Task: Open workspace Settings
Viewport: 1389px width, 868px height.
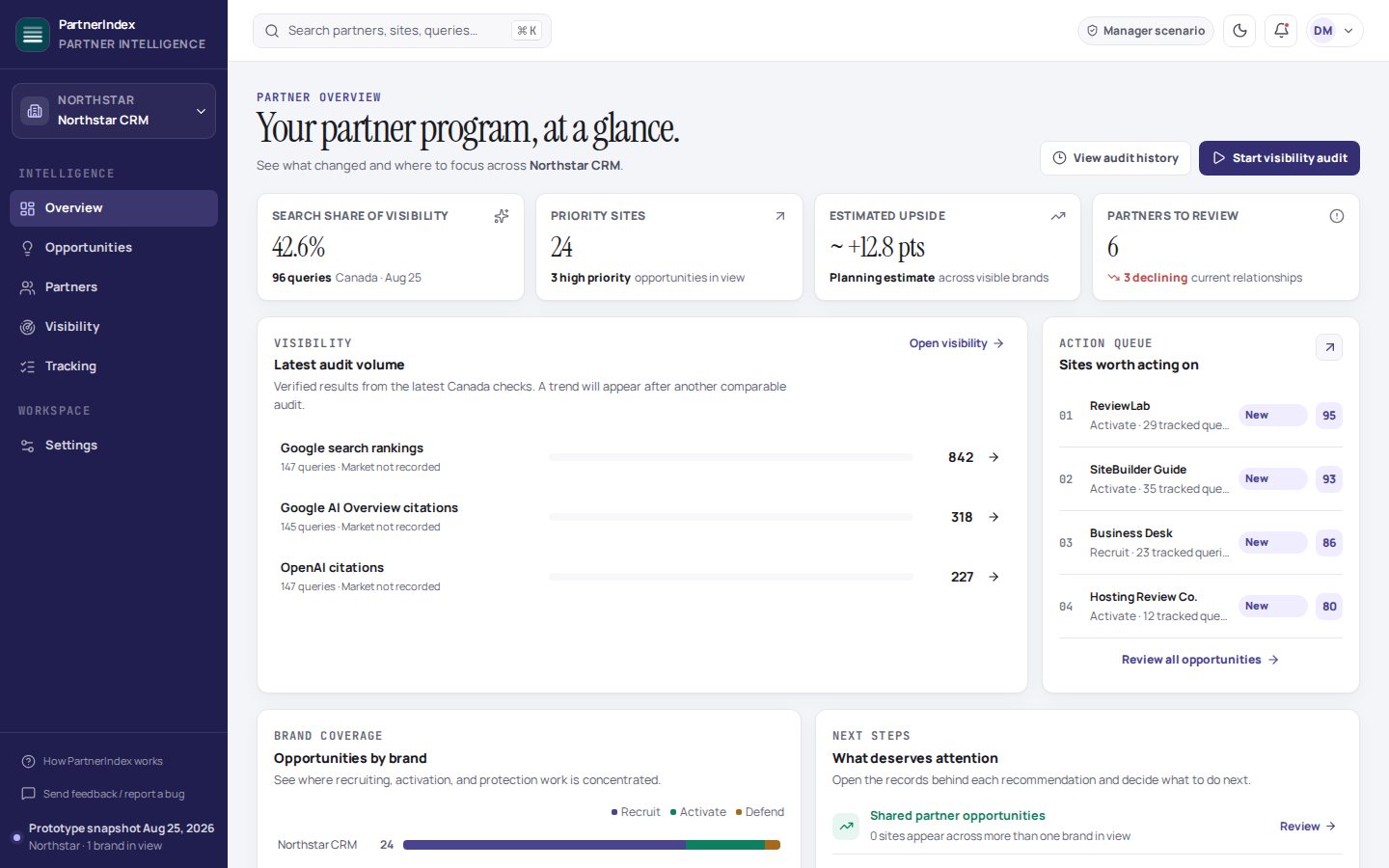Action: tap(114, 446)
